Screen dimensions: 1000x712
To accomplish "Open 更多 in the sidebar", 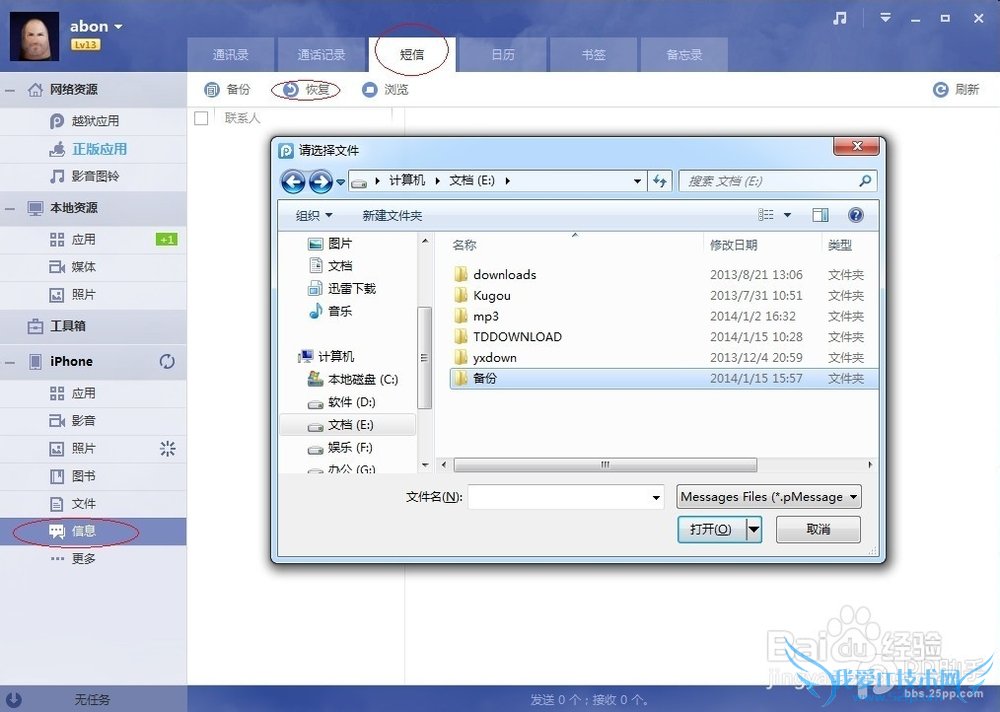I will [x=93, y=559].
